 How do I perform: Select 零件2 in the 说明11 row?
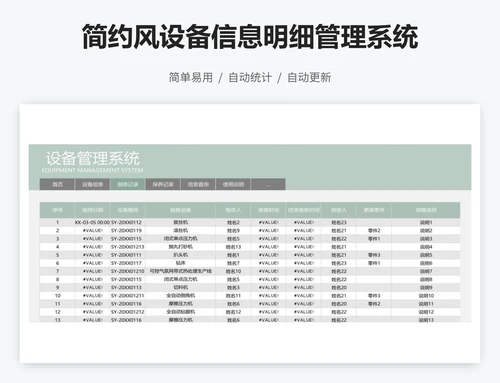374,304
